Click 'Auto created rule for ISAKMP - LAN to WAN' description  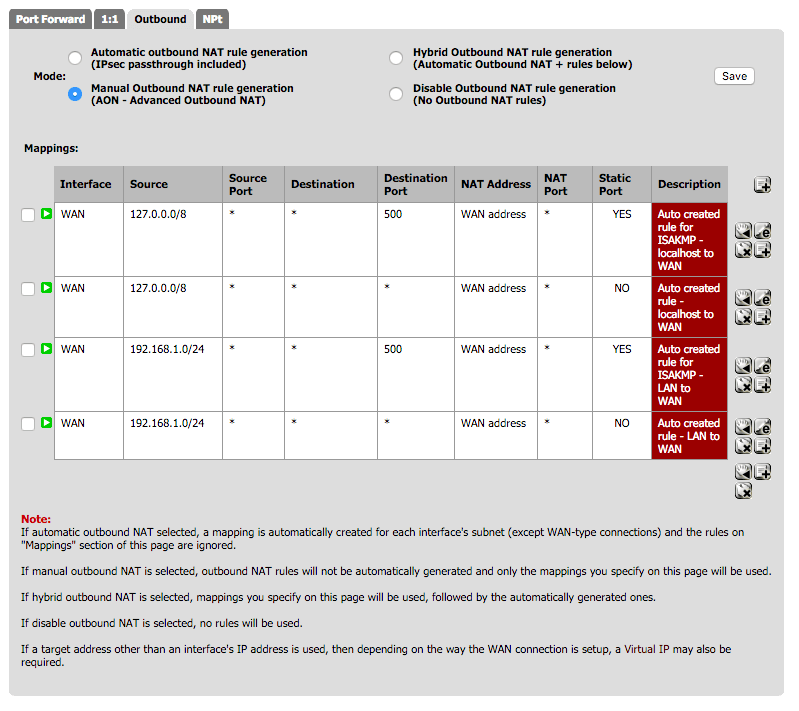689,375
